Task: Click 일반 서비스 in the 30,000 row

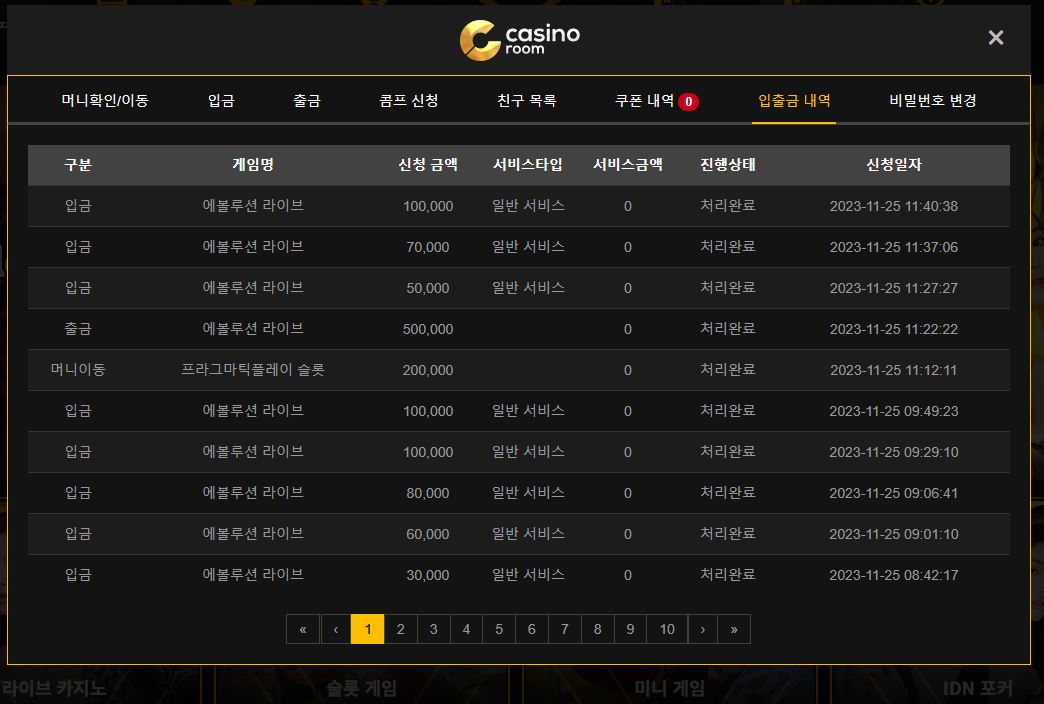Action: [528, 574]
